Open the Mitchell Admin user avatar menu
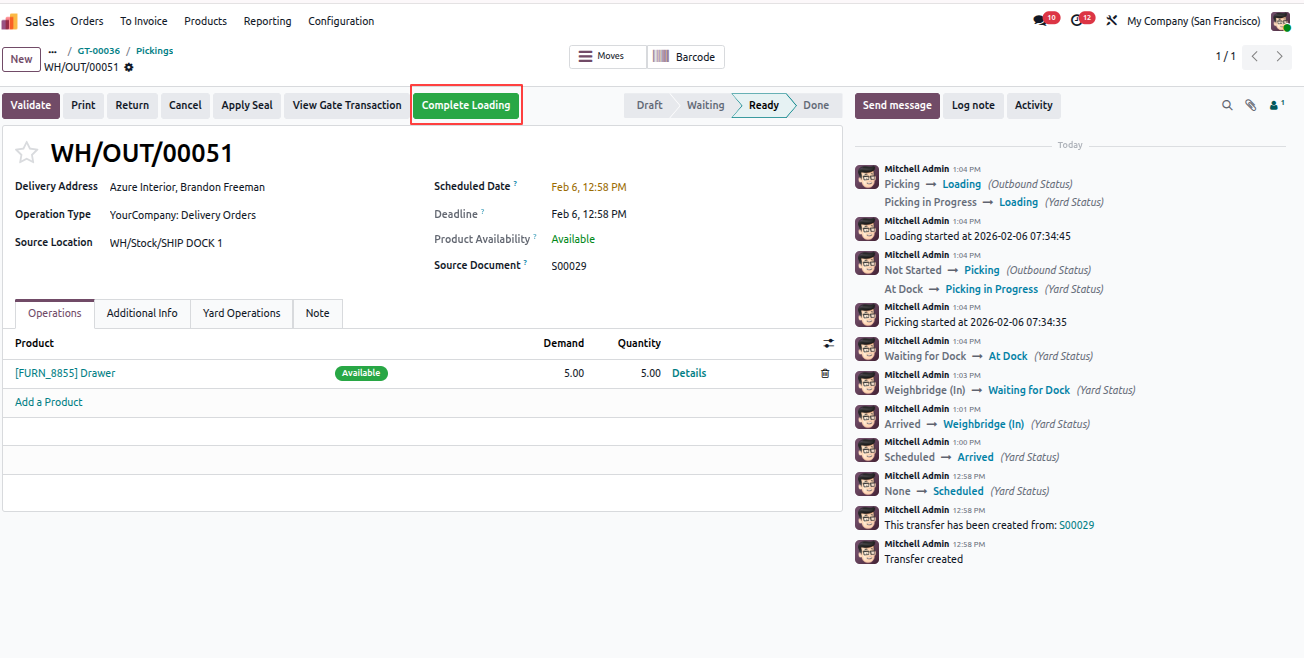The width and height of the screenshot is (1304, 658). click(1280, 21)
